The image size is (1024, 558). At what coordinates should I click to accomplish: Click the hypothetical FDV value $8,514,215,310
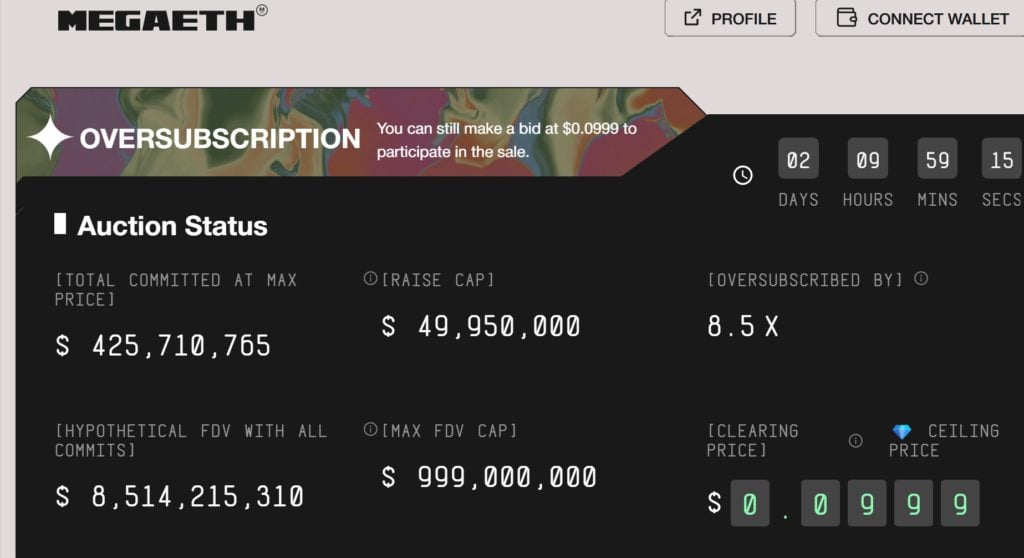coord(180,496)
